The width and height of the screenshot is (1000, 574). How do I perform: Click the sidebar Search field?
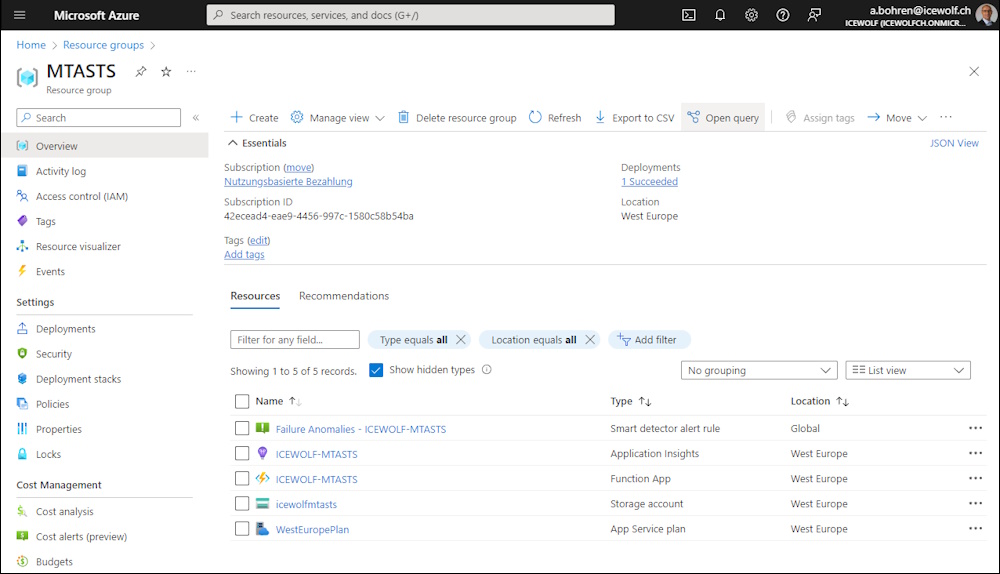click(x=99, y=117)
